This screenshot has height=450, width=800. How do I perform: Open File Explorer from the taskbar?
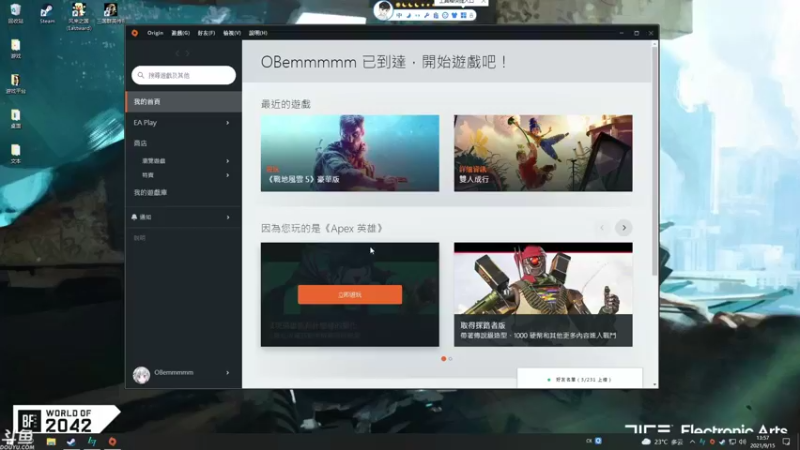[x=51, y=441]
